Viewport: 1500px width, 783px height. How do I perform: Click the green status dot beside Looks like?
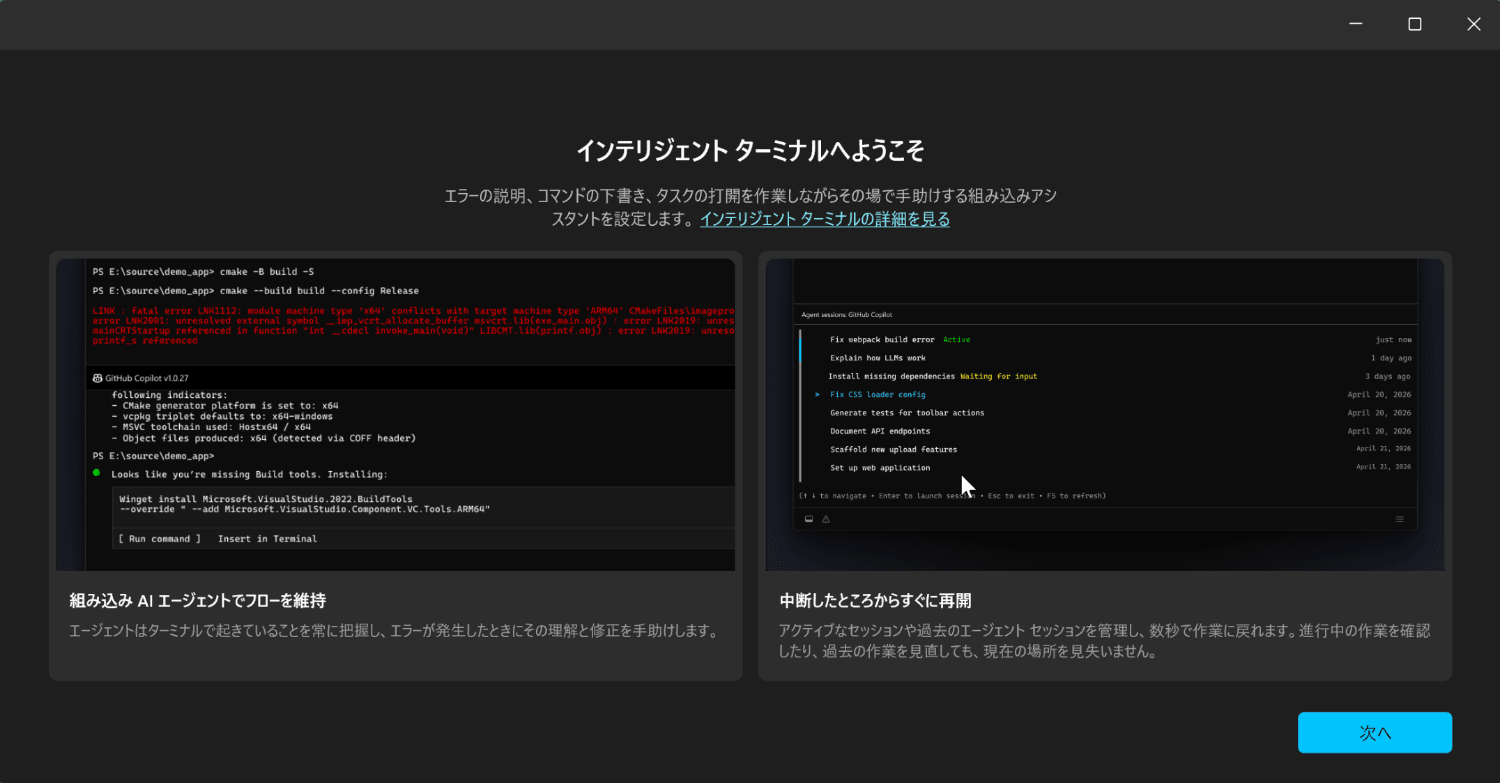(96, 472)
